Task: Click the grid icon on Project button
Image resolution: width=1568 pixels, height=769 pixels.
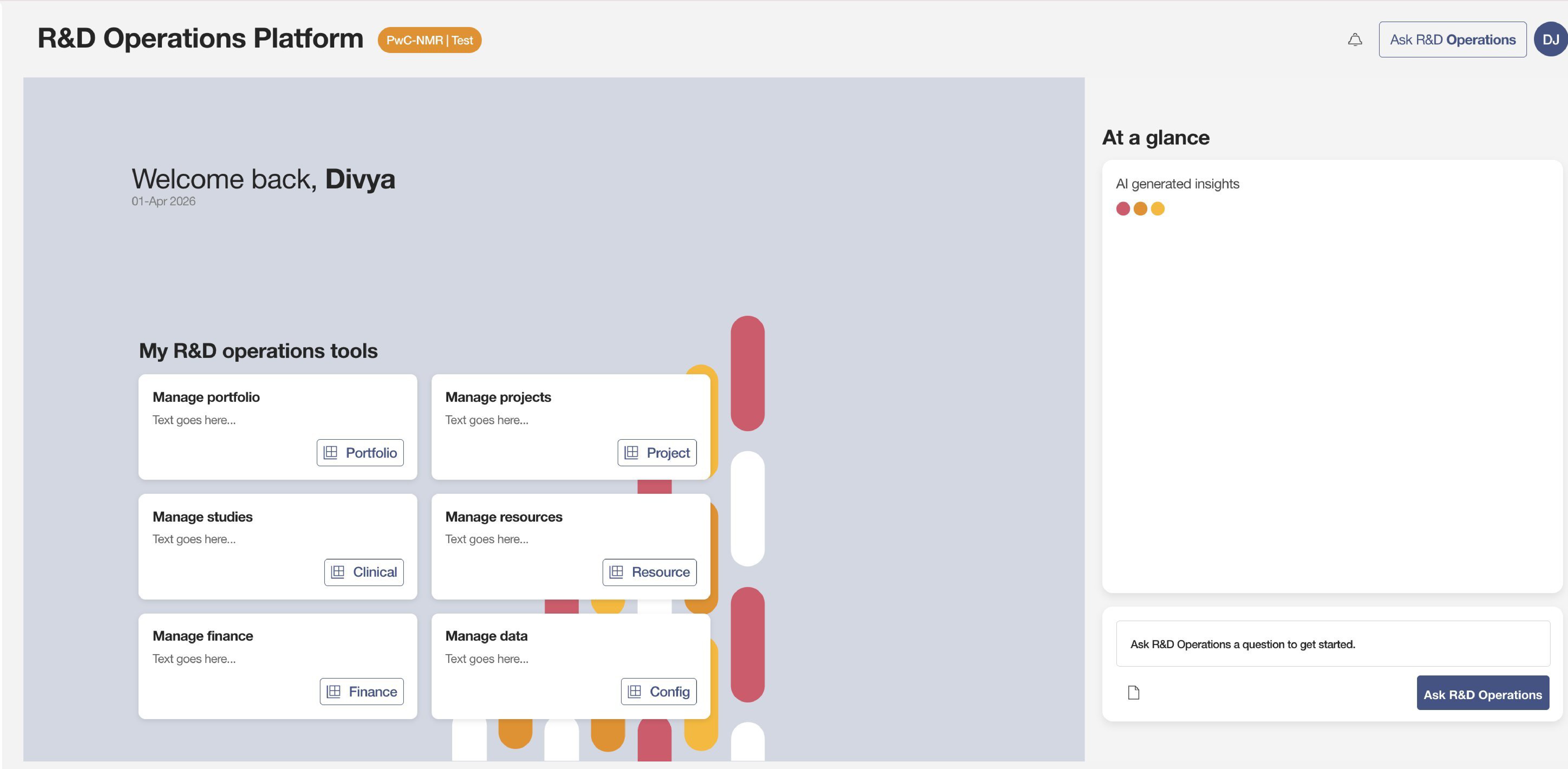Action: [631, 452]
